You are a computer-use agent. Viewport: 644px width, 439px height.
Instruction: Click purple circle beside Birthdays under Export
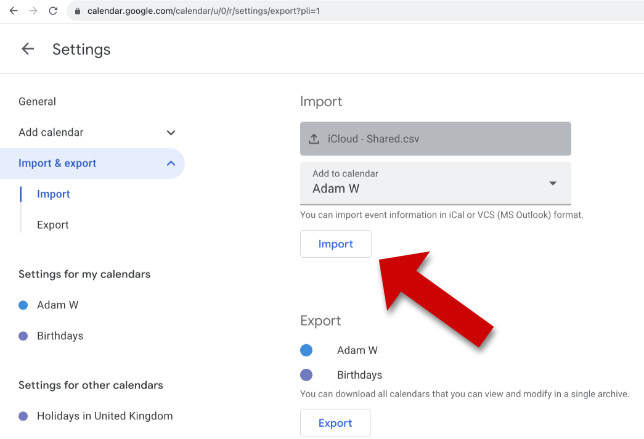(306, 375)
